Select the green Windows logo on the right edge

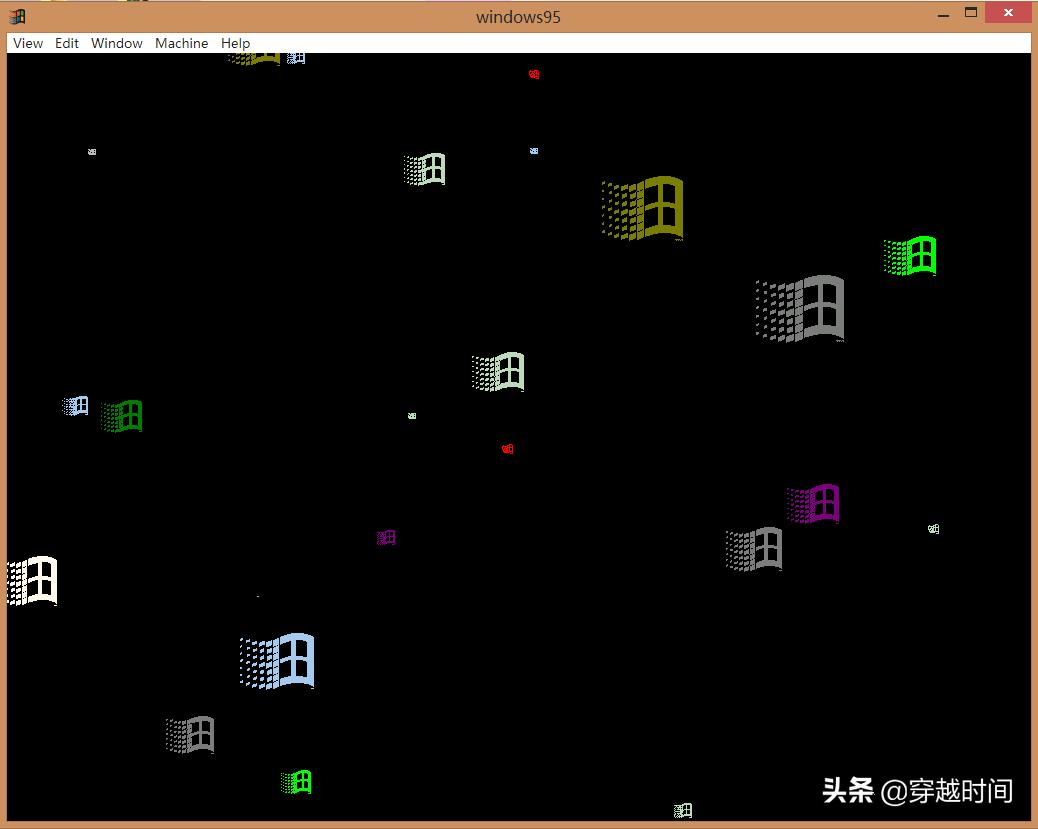click(x=909, y=255)
